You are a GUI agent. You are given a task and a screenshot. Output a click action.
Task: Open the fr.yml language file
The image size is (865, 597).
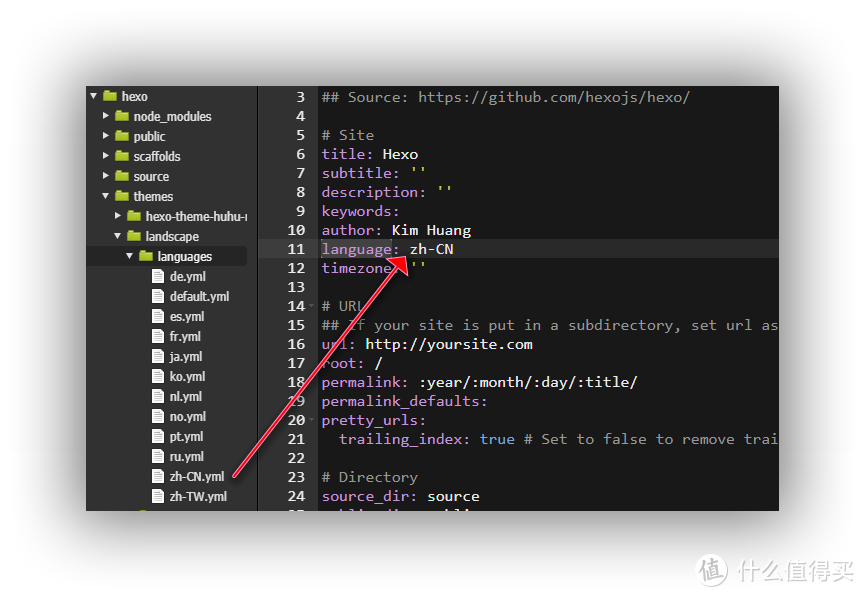click(185, 337)
